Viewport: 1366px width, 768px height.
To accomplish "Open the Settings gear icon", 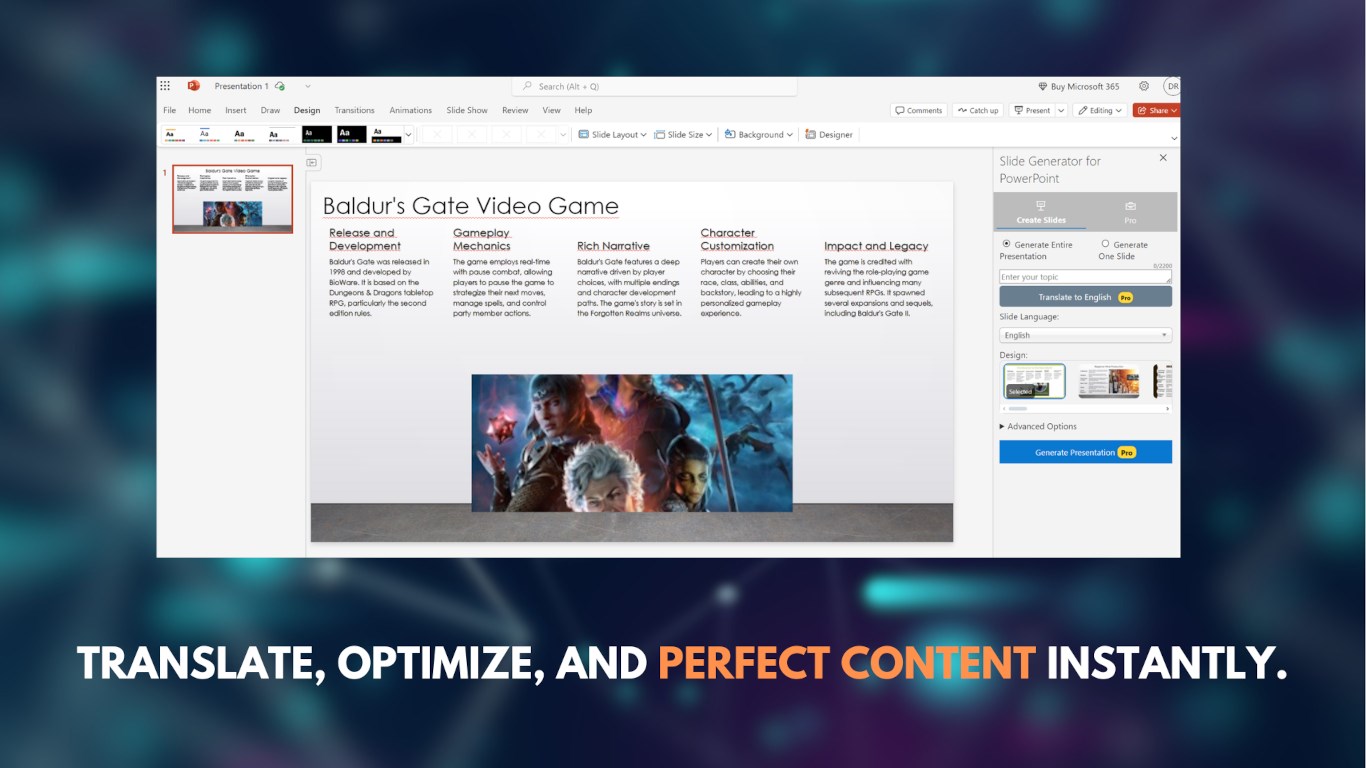I will pos(1144,86).
